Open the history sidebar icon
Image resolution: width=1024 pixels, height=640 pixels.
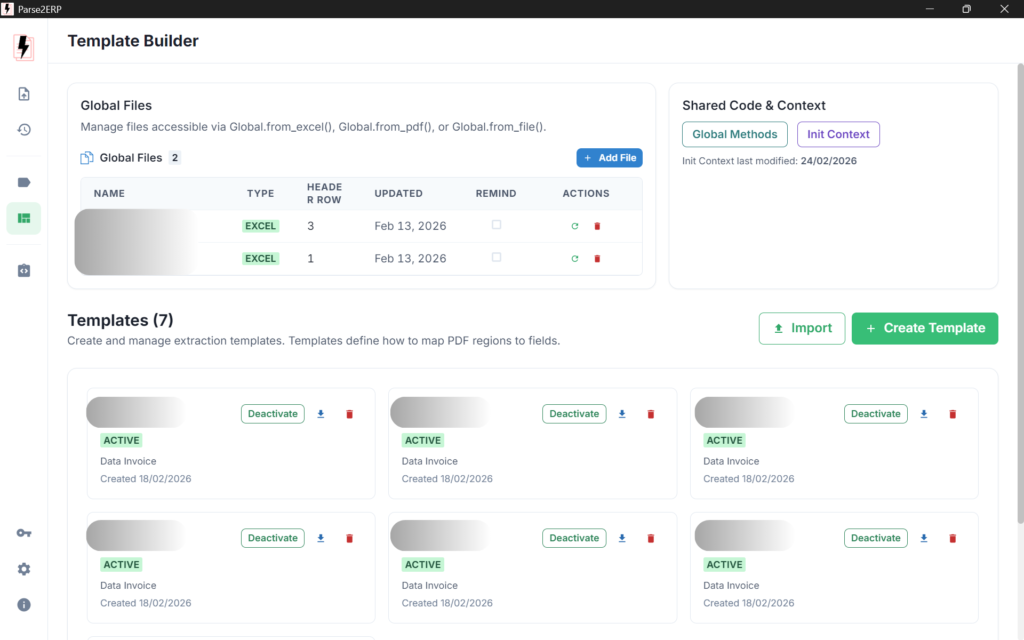pos(24,130)
